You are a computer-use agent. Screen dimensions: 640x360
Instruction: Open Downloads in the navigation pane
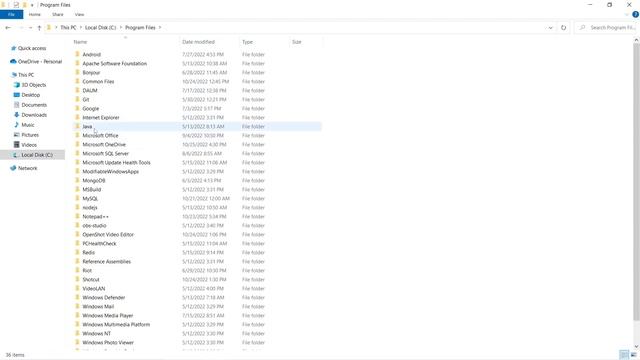(x=34, y=115)
